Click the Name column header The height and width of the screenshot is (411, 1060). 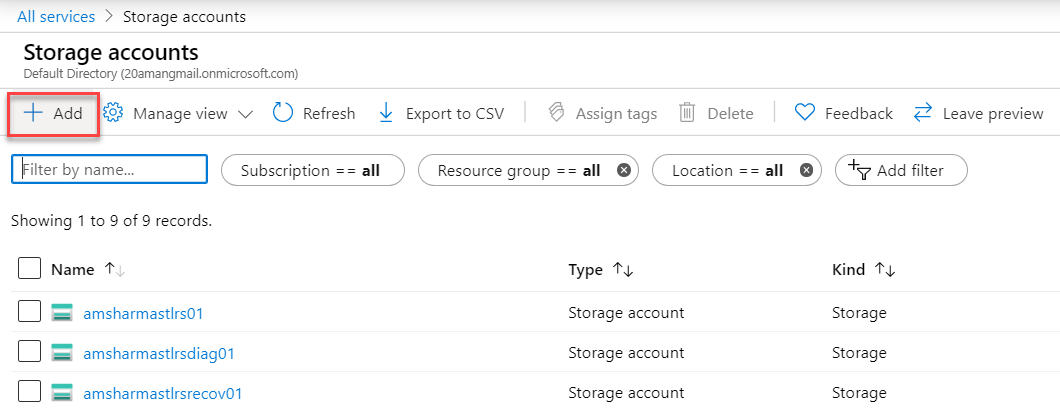[x=72, y=270]
